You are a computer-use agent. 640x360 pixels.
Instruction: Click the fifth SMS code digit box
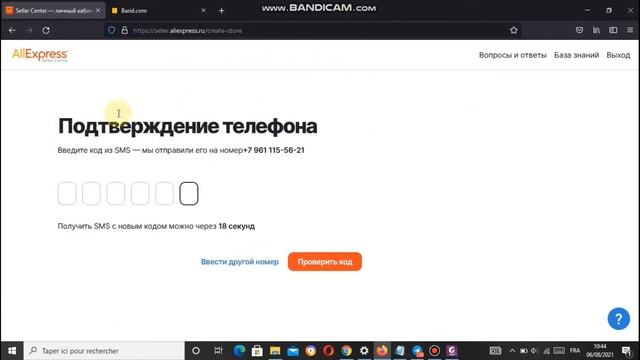pos(164,193)
